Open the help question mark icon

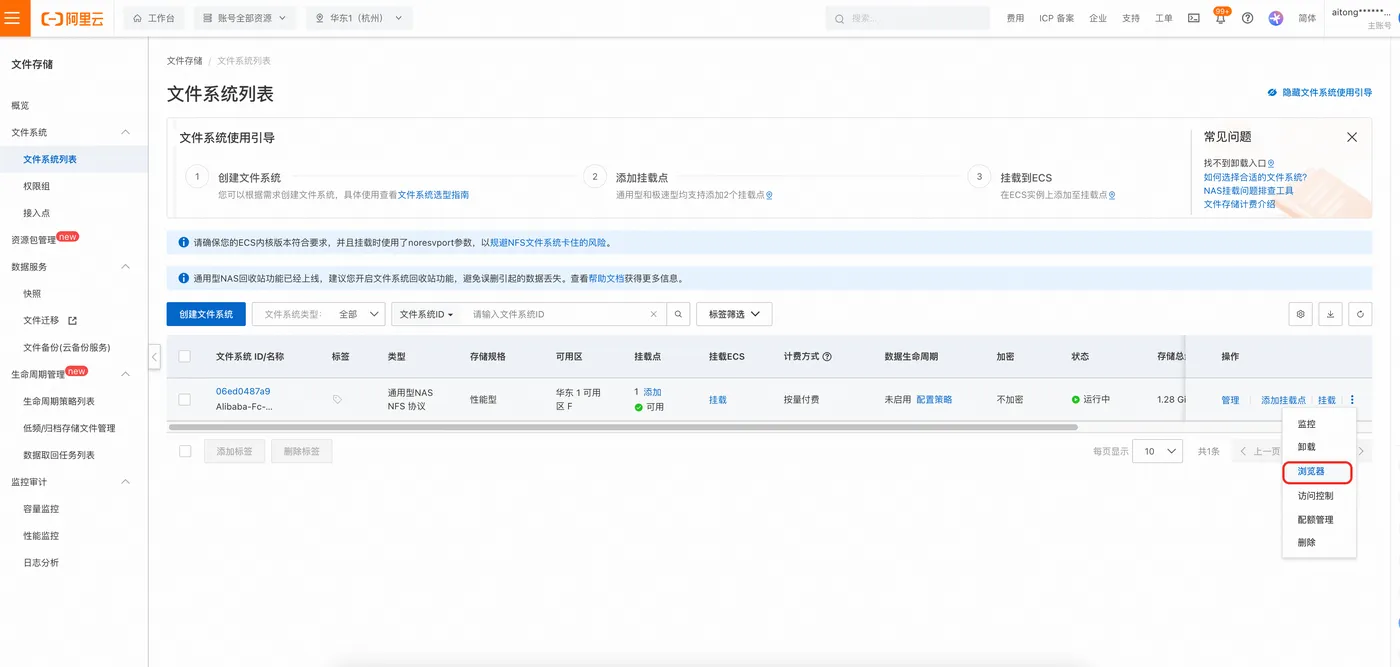[x=1247, y=18]
